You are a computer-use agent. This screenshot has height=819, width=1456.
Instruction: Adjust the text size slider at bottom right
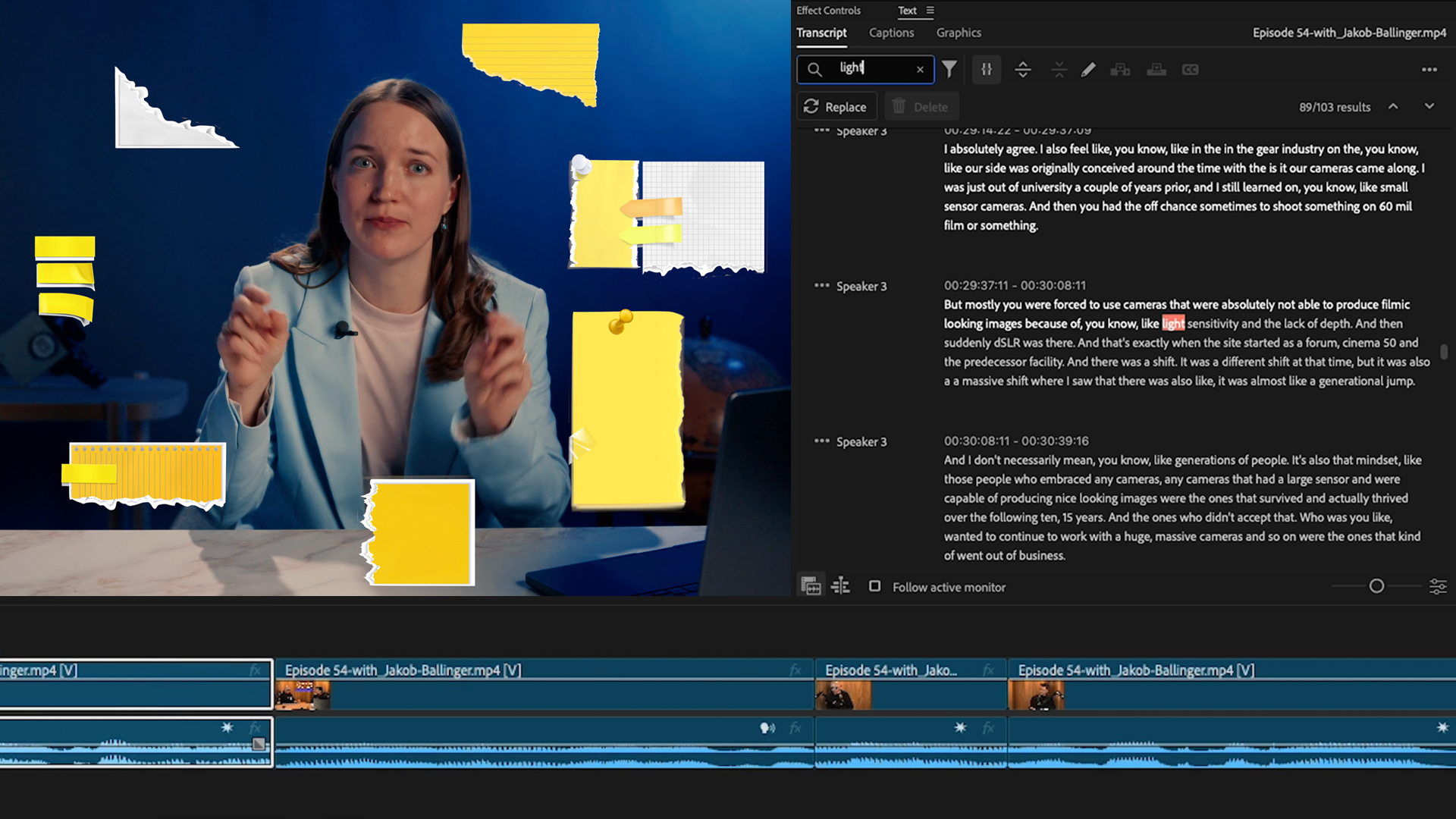point(1376,585)
